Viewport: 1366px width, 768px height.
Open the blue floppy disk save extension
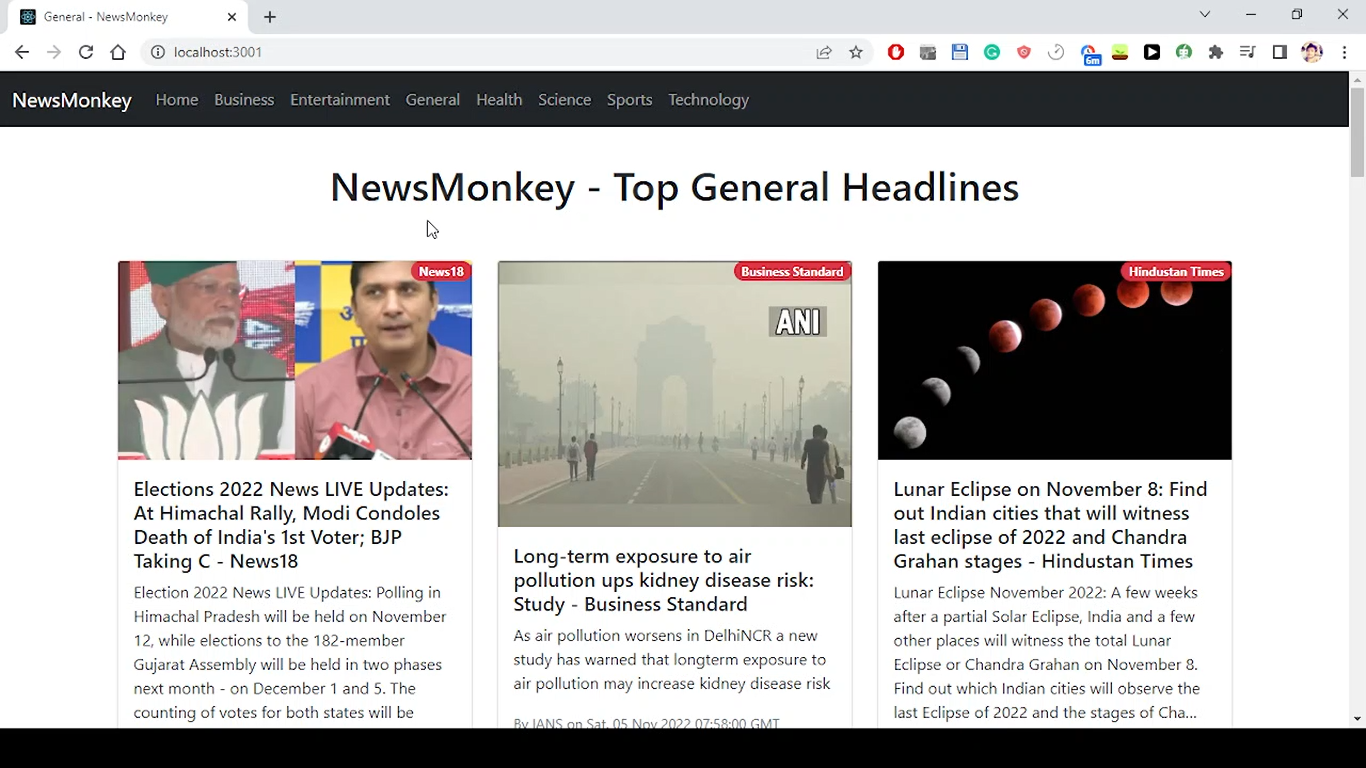point(960,52)
